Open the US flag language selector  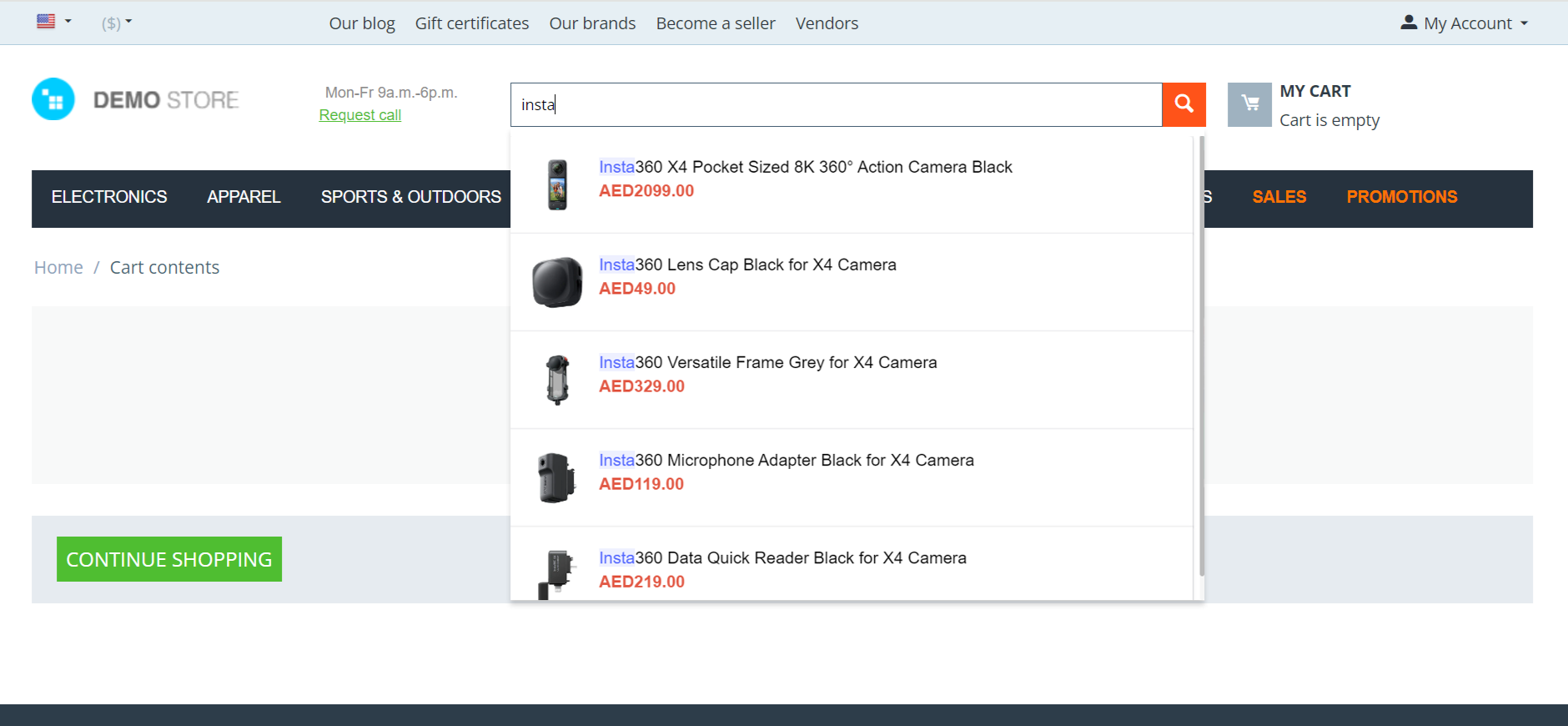click(x=54, y=22)
